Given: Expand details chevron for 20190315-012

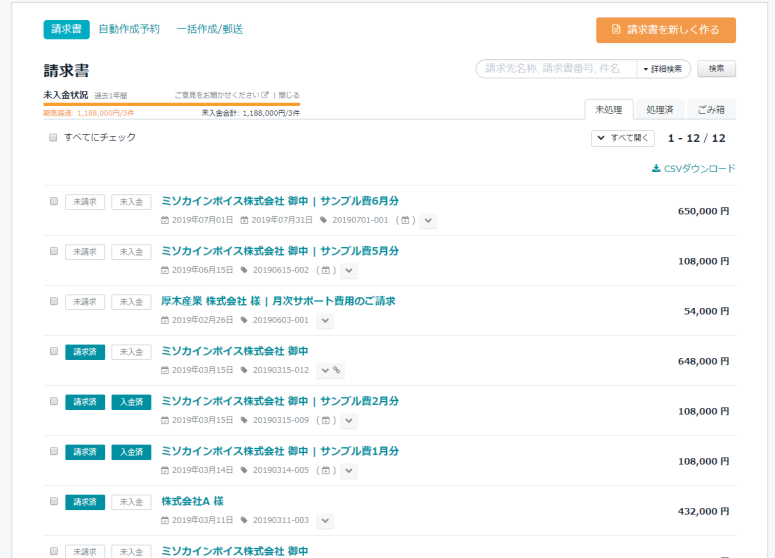Looking at the screenshot, I should point(325,370).
